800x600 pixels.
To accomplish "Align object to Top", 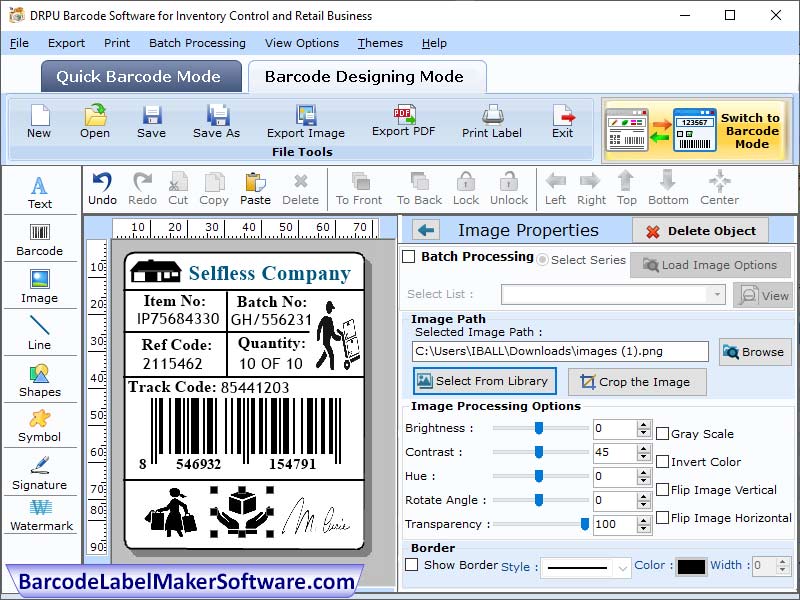I will point(627,189).
